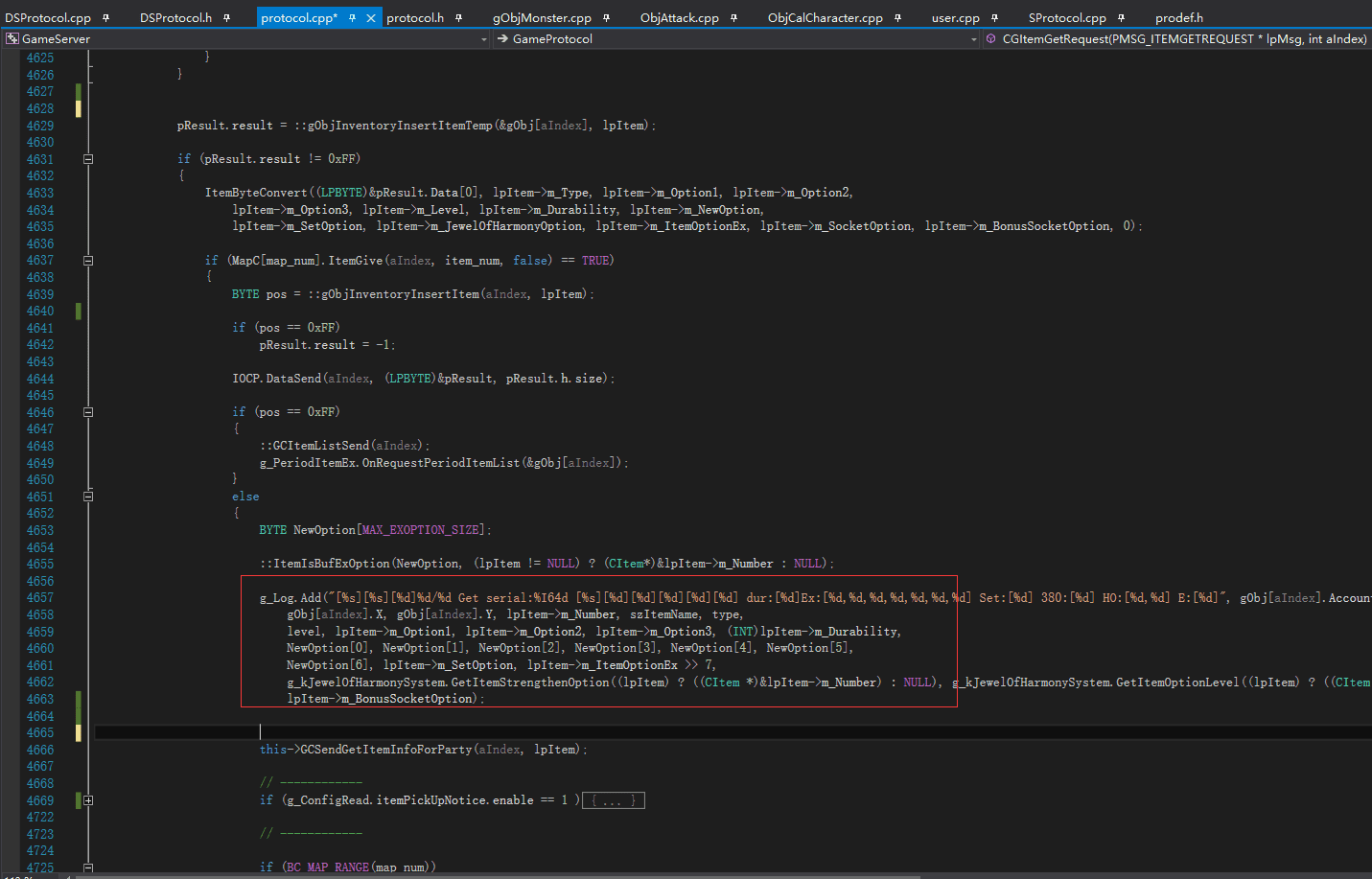Switch to the DSProtocol.cpp tab

[x=48, y=17]
